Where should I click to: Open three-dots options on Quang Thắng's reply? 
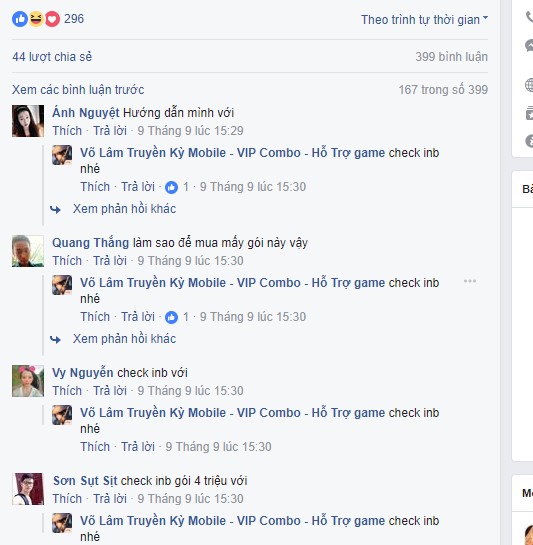click(x=470, y=281)
